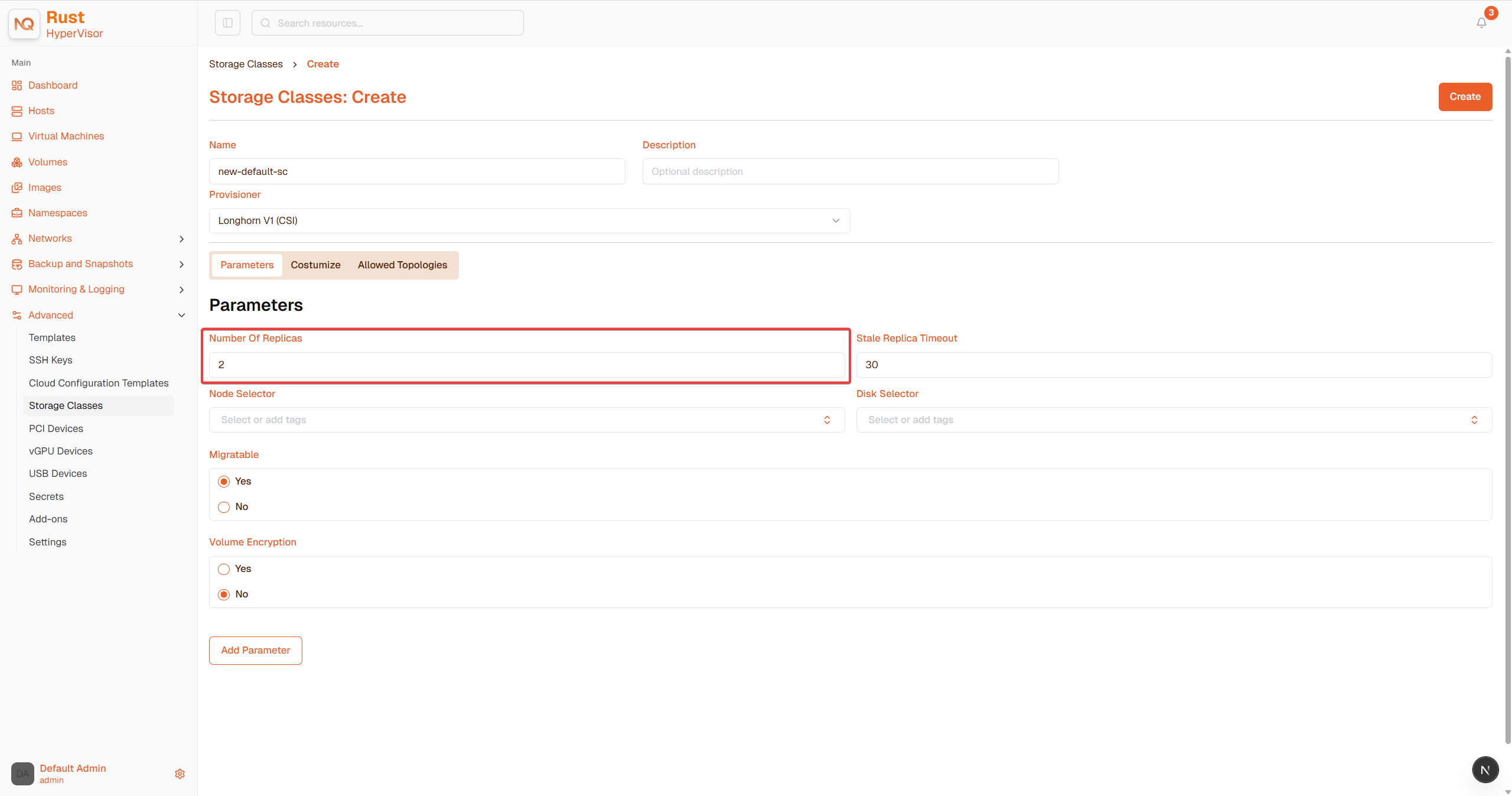Open the Provisioner dropdown
1512x796 pixels.
coord(529,220)
